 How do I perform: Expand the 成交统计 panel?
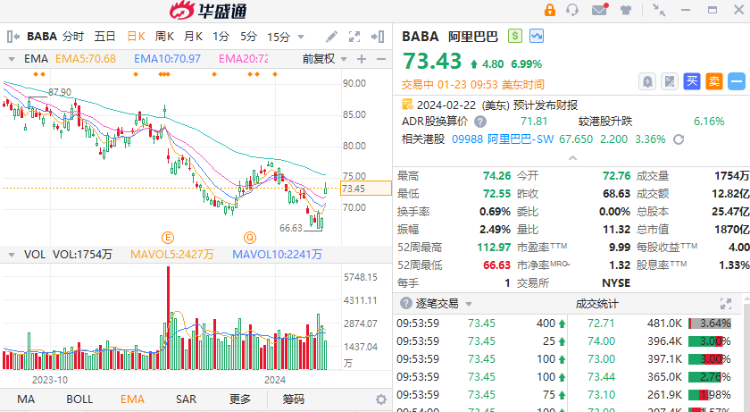726,303
